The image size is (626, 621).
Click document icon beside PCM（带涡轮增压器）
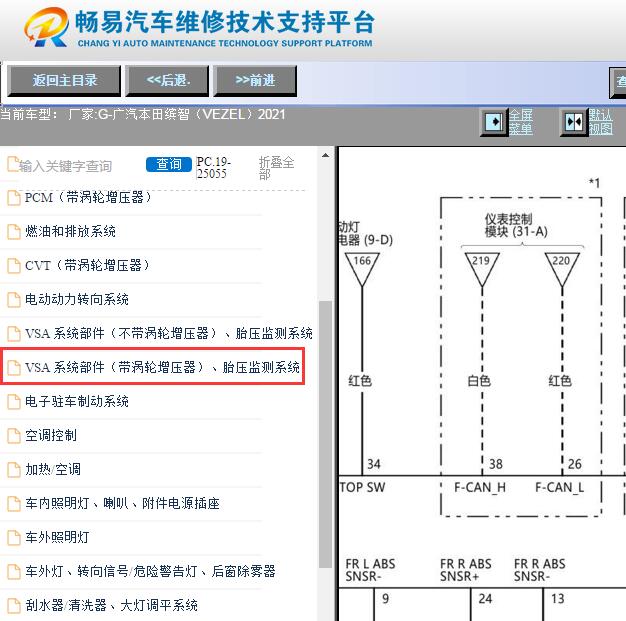14,198
